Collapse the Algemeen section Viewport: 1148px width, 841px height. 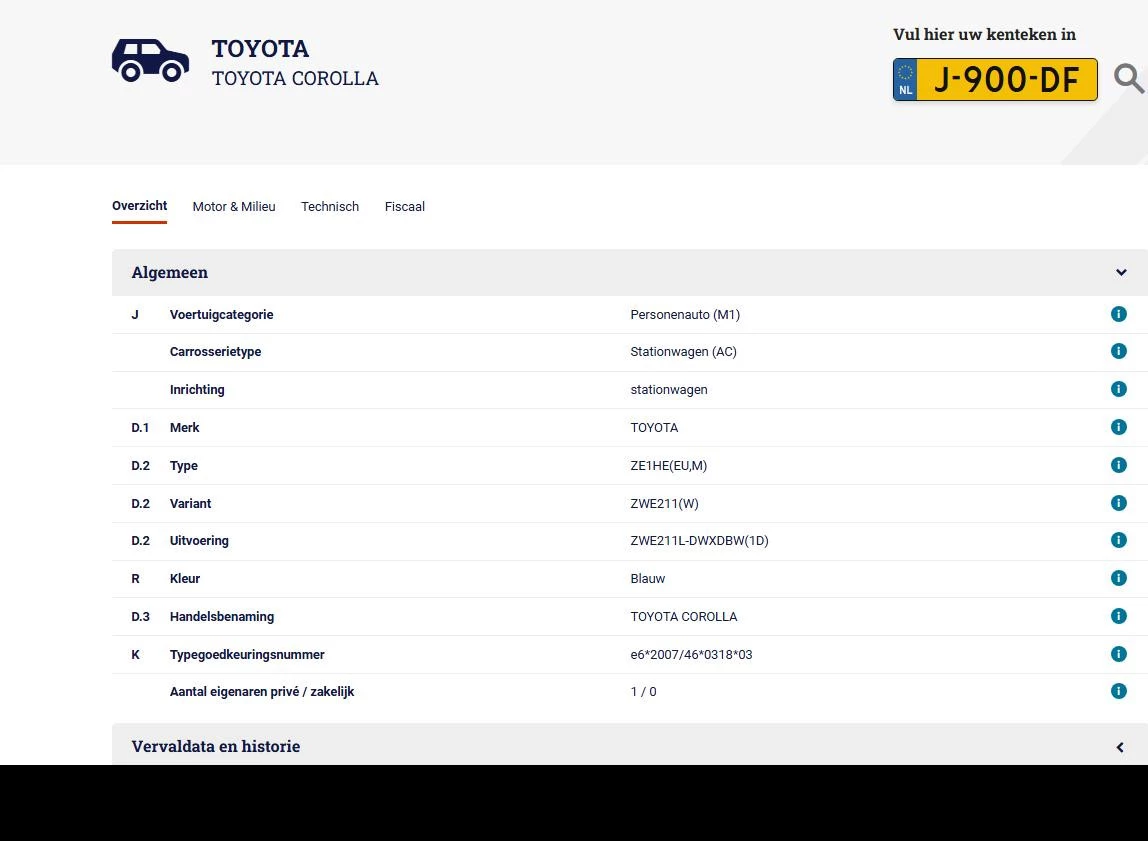(x=1120, y=272)
